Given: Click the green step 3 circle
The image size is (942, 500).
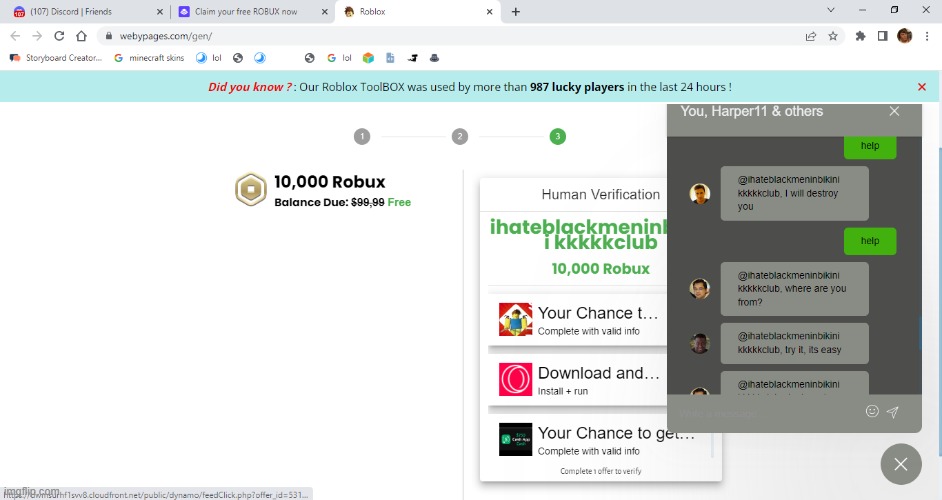Looking at the screenshot, I should (558, 136).
